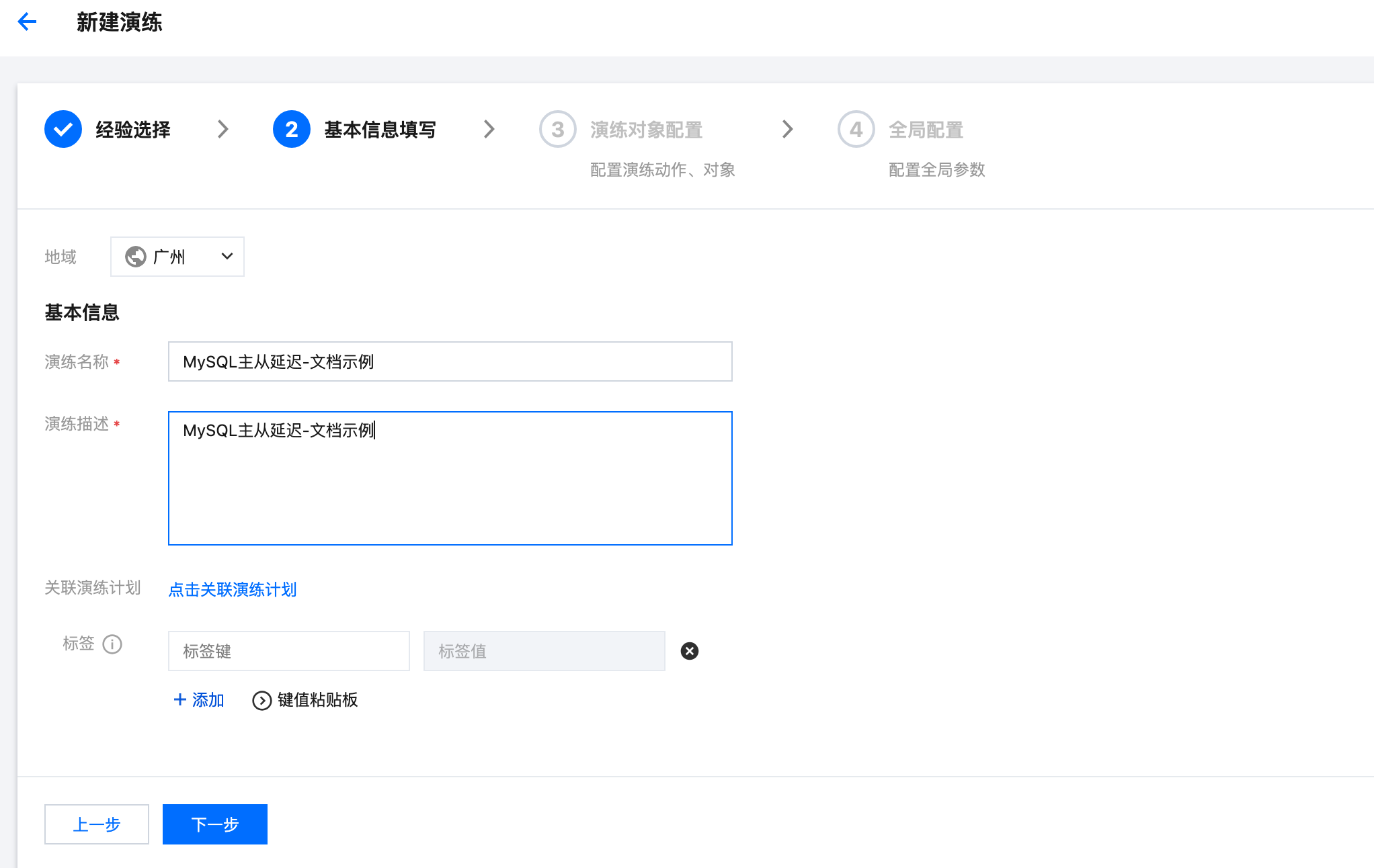
Task: Click the step 4 number circle
Action: coord(856,129)
